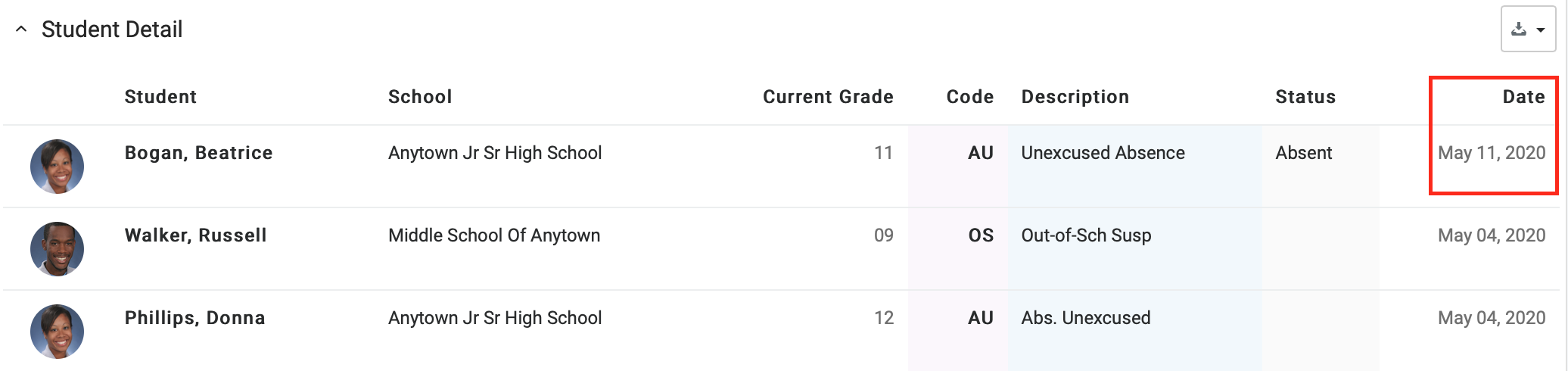This screenshot has height=371, width=1568.
Task: Click Beatrice Bogan's profile photo
Action: click(x=57, y=167)
